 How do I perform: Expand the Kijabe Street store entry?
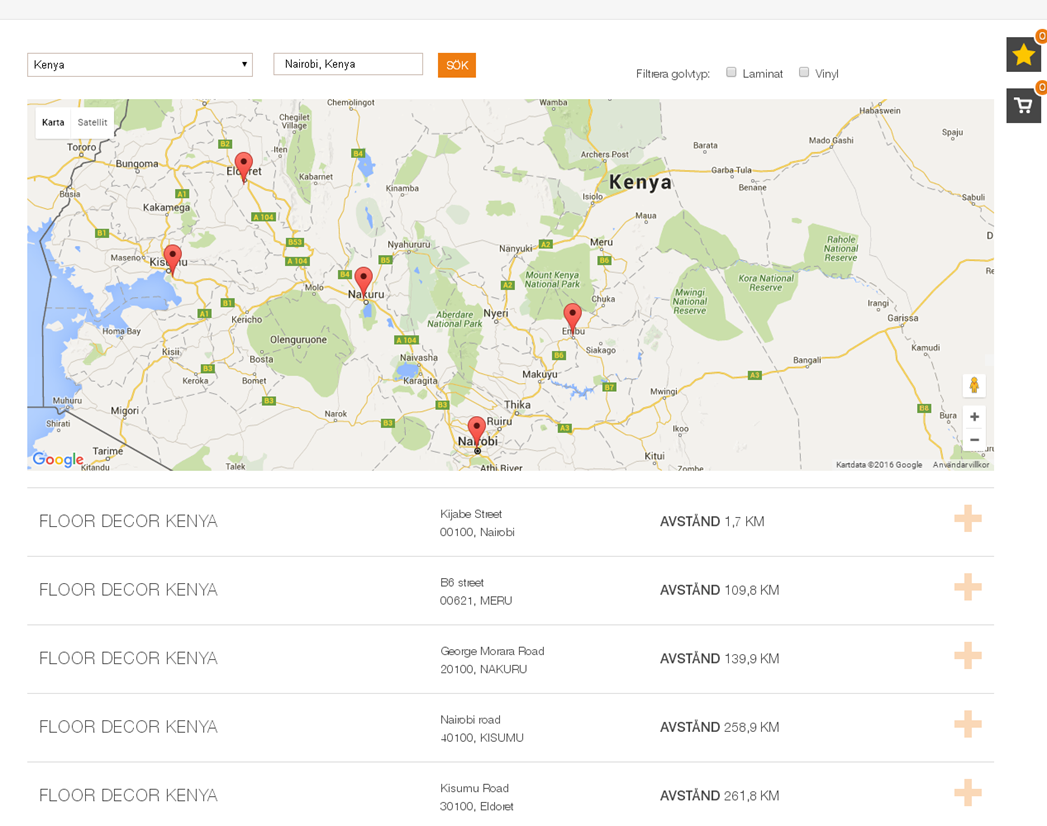[x=968, y=519]
